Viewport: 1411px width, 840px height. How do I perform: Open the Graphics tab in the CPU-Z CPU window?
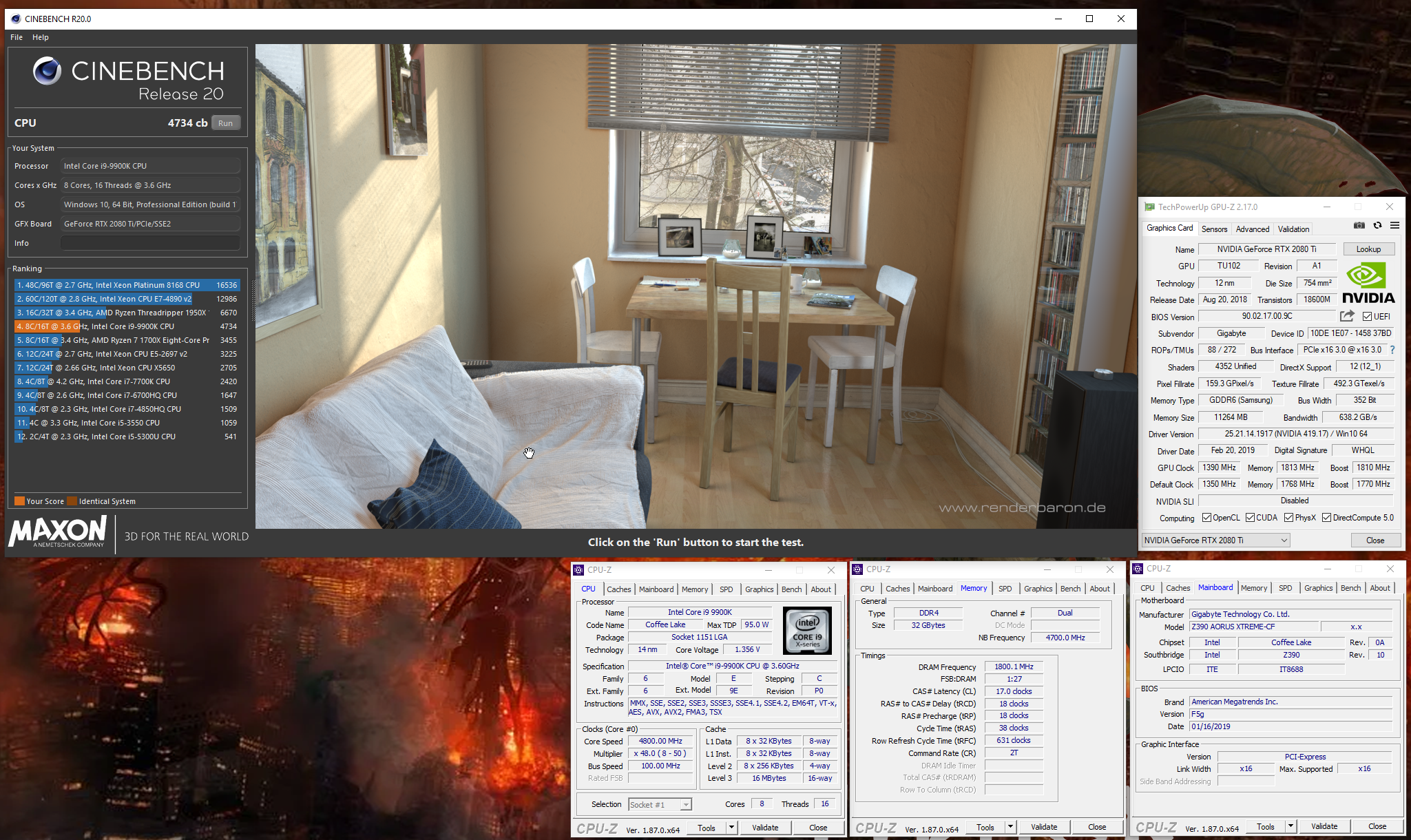[759, 589]
